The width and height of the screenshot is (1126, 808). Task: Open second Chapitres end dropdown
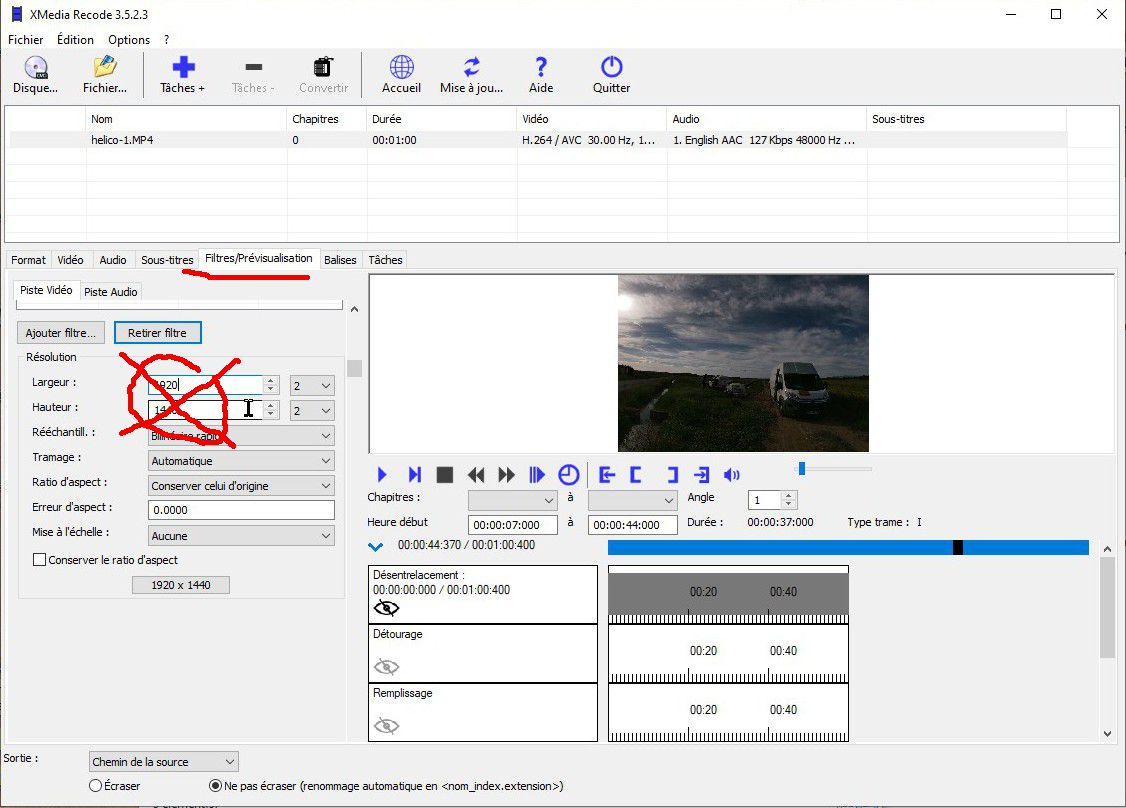tap(633, 500)
